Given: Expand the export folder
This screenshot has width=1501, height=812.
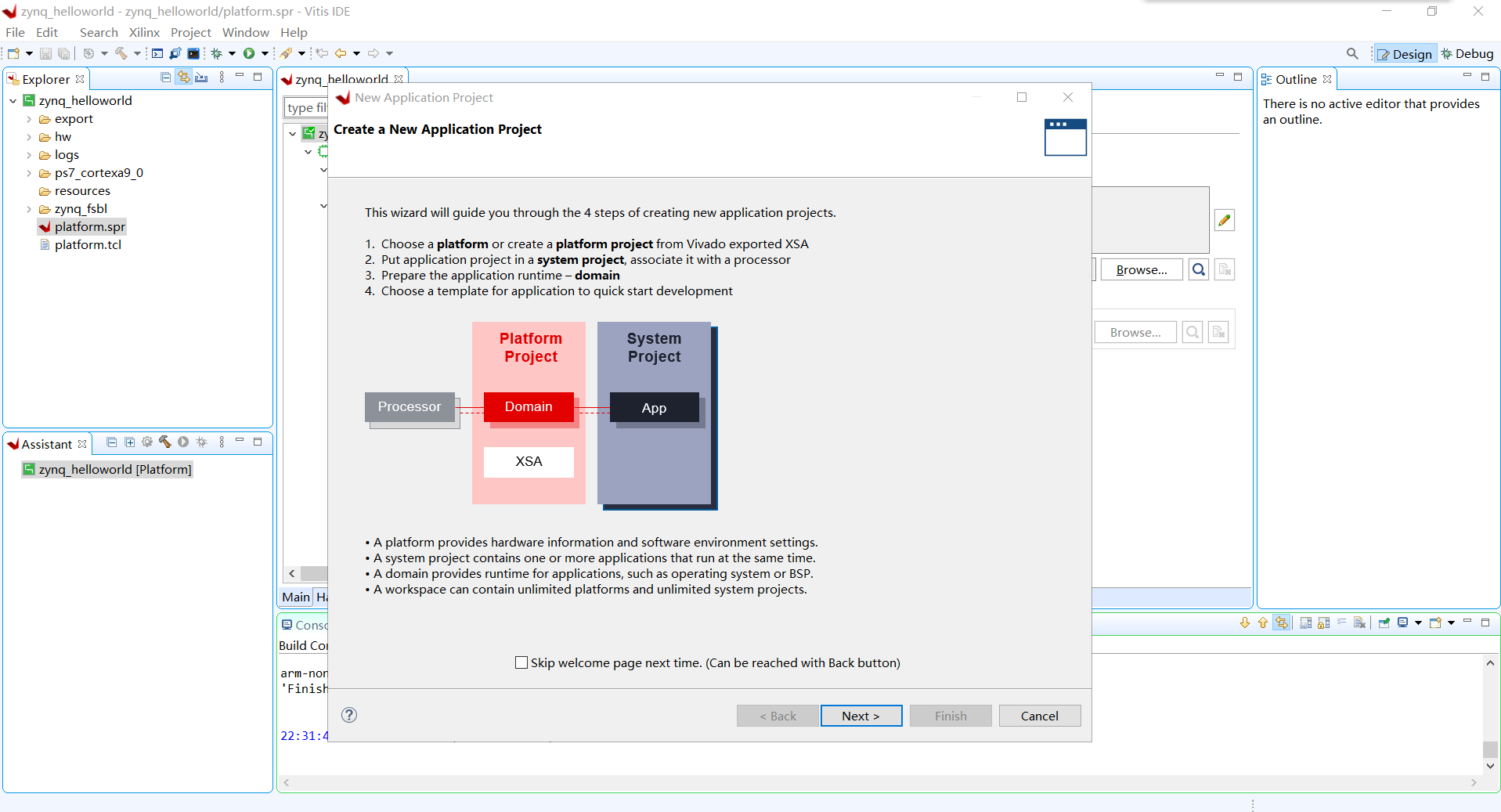Looking at the screenshot, I should point(30,119).
